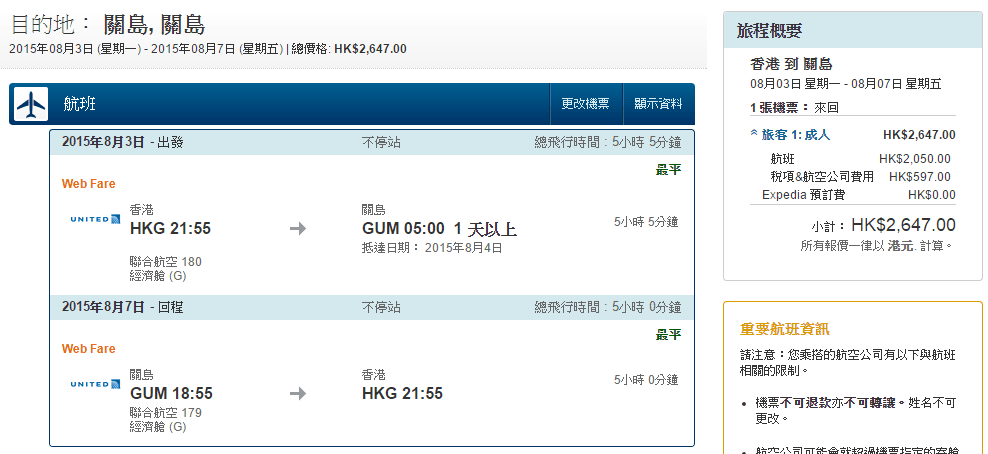Screen dimensions: 988x454
Task: Click the 最平 tag on the August 3 flight
Action: pos(668,170)
